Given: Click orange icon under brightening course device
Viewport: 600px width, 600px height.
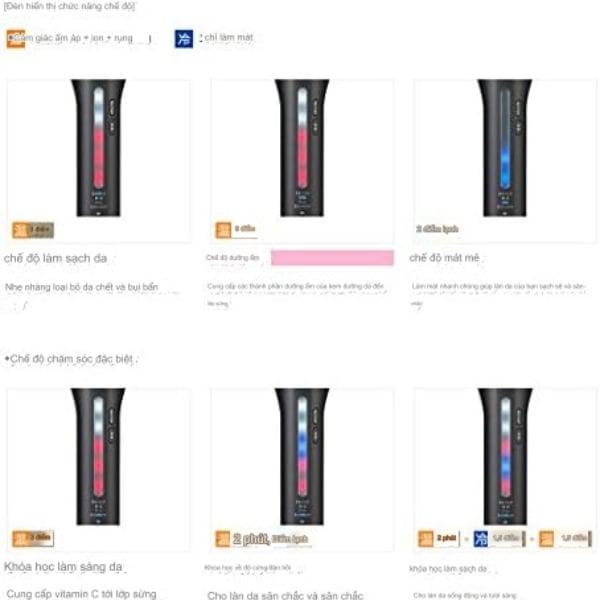Looking at the screenshot, I should [x=20, y=538].
